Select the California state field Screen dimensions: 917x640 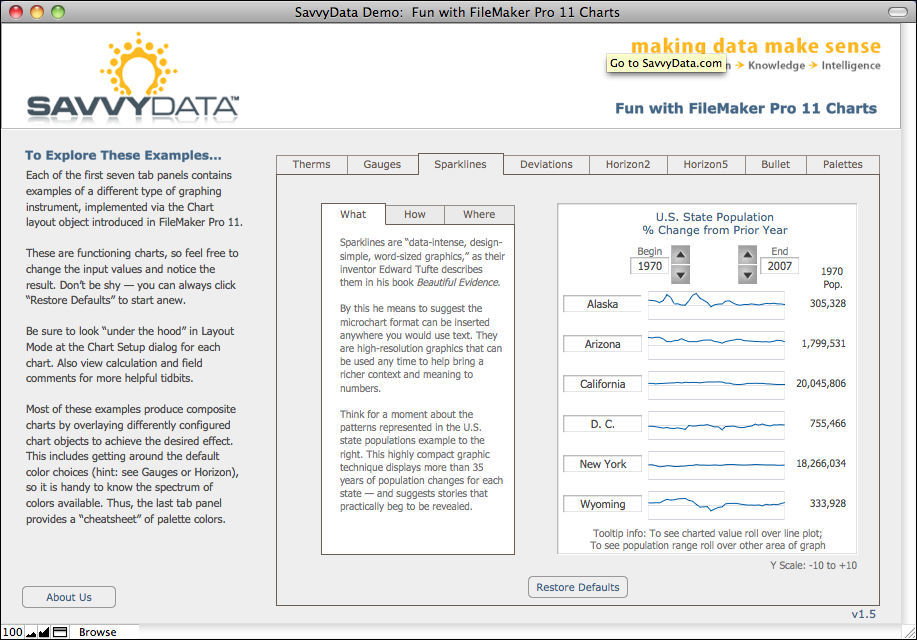pos(602,384)
